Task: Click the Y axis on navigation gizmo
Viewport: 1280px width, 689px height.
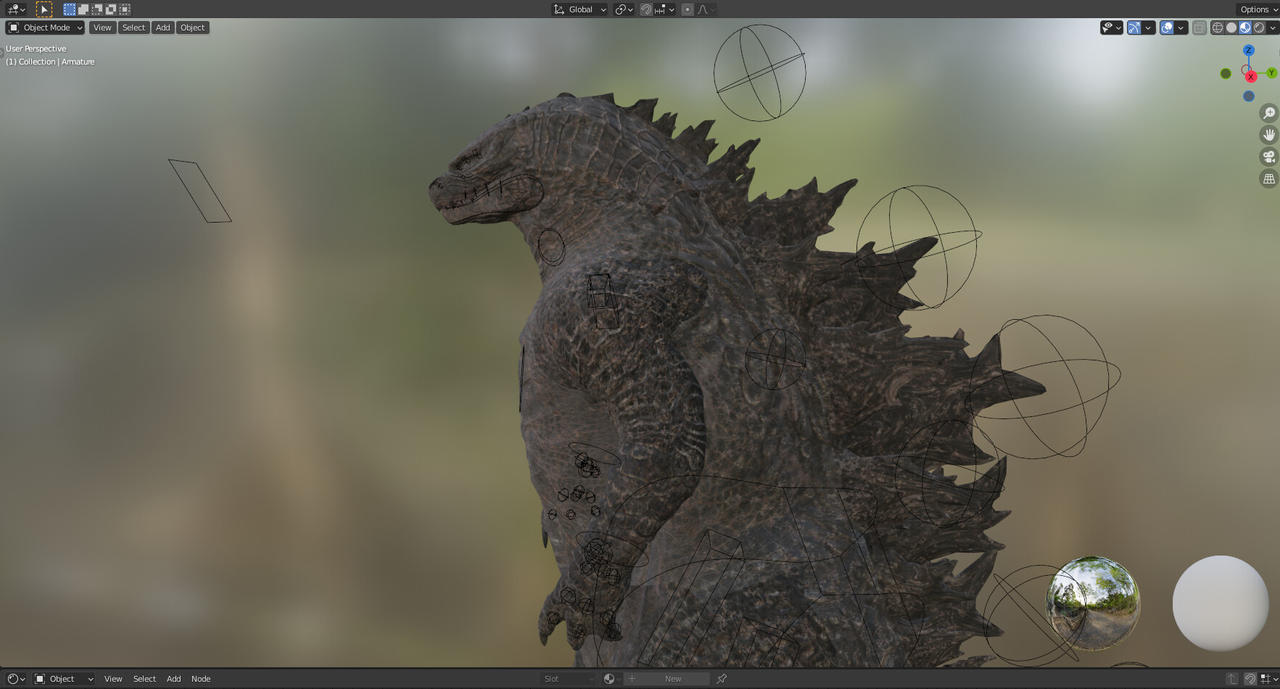Action: (x=1272, y=73)
